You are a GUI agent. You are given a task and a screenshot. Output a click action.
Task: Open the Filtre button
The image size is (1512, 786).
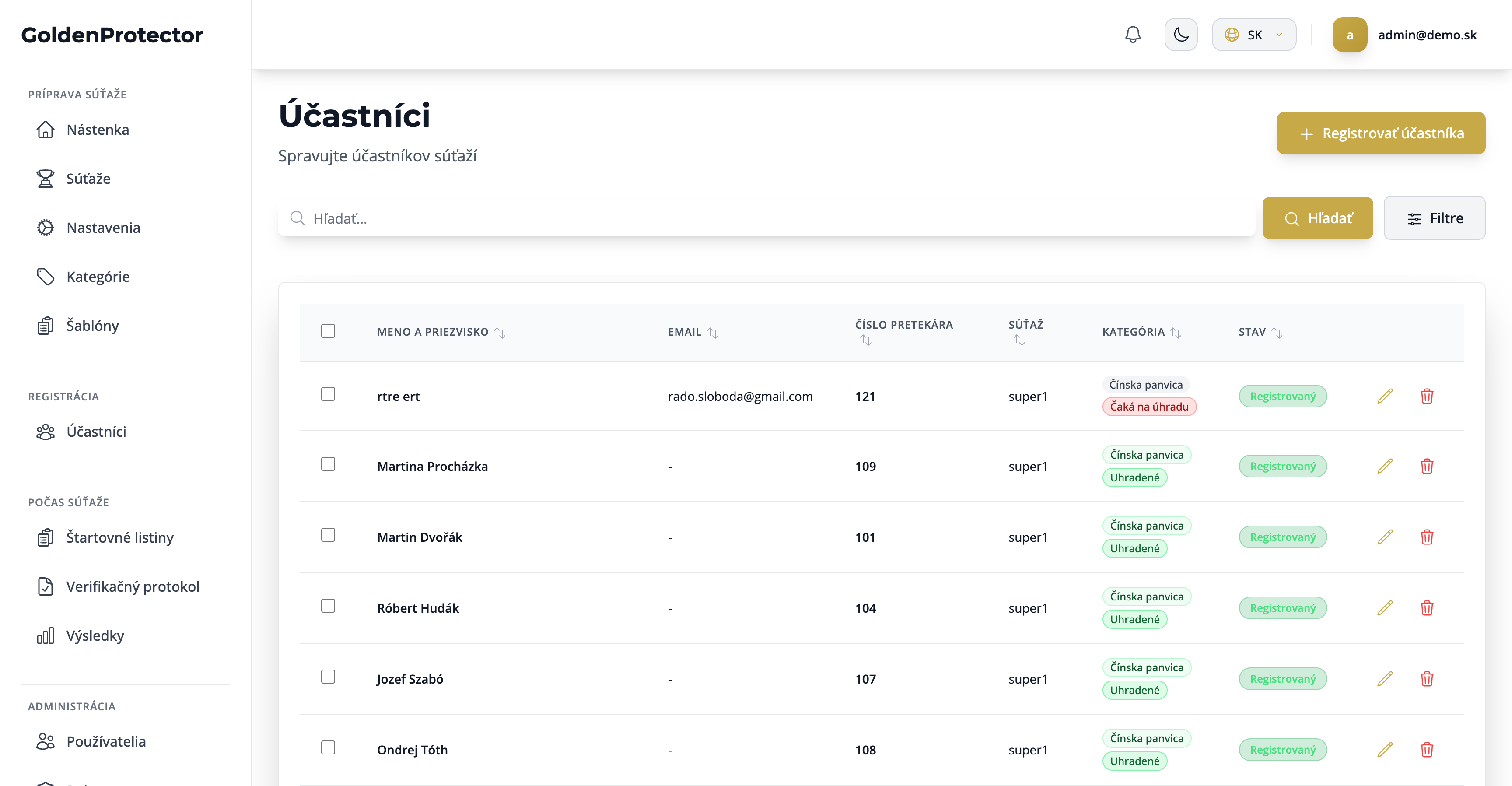(x=1434, y=218)
